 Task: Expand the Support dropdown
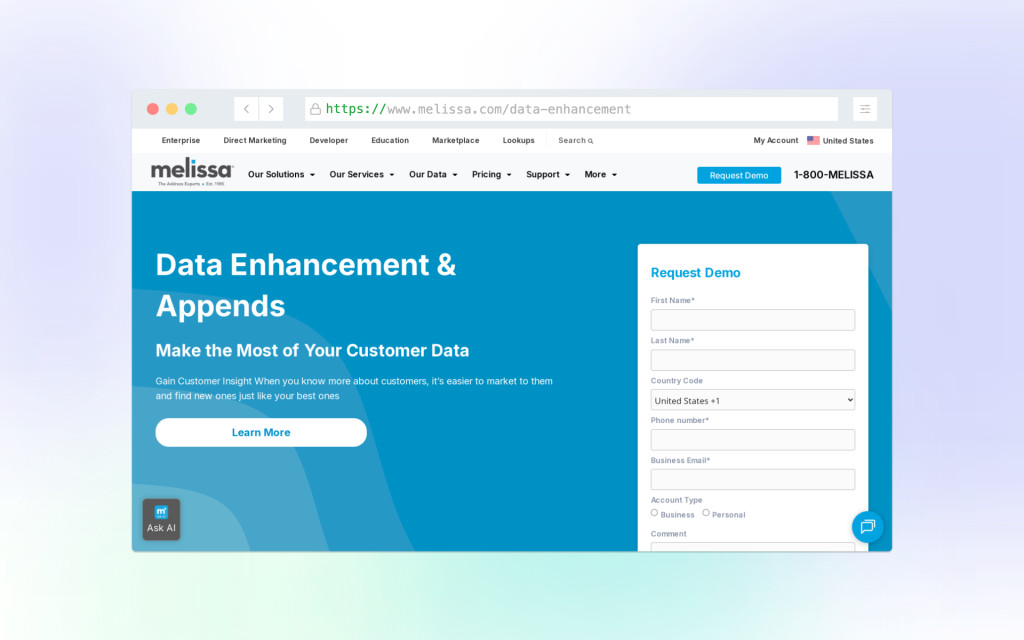point(548,174)
